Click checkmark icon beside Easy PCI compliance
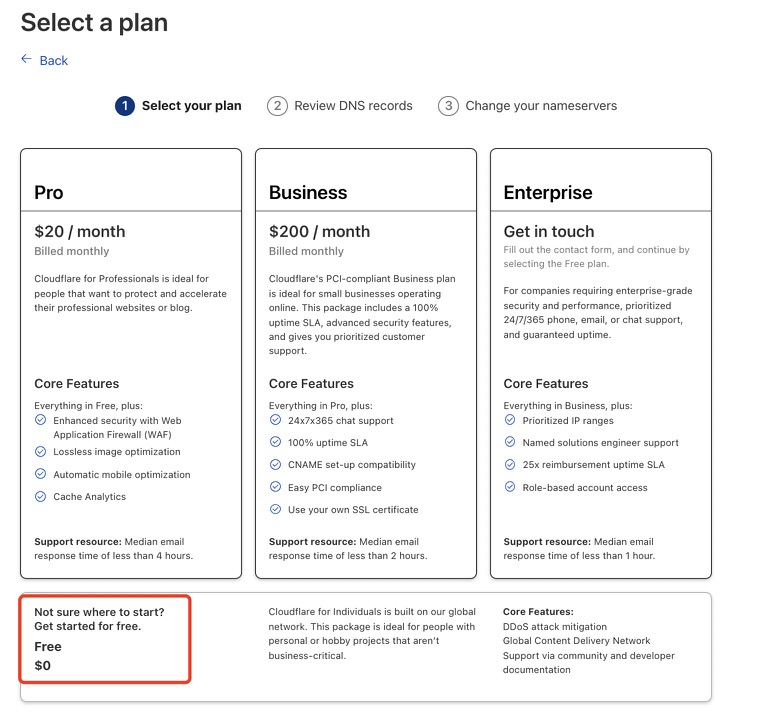This screenshot has width=760, height=718. coord(276,487)
